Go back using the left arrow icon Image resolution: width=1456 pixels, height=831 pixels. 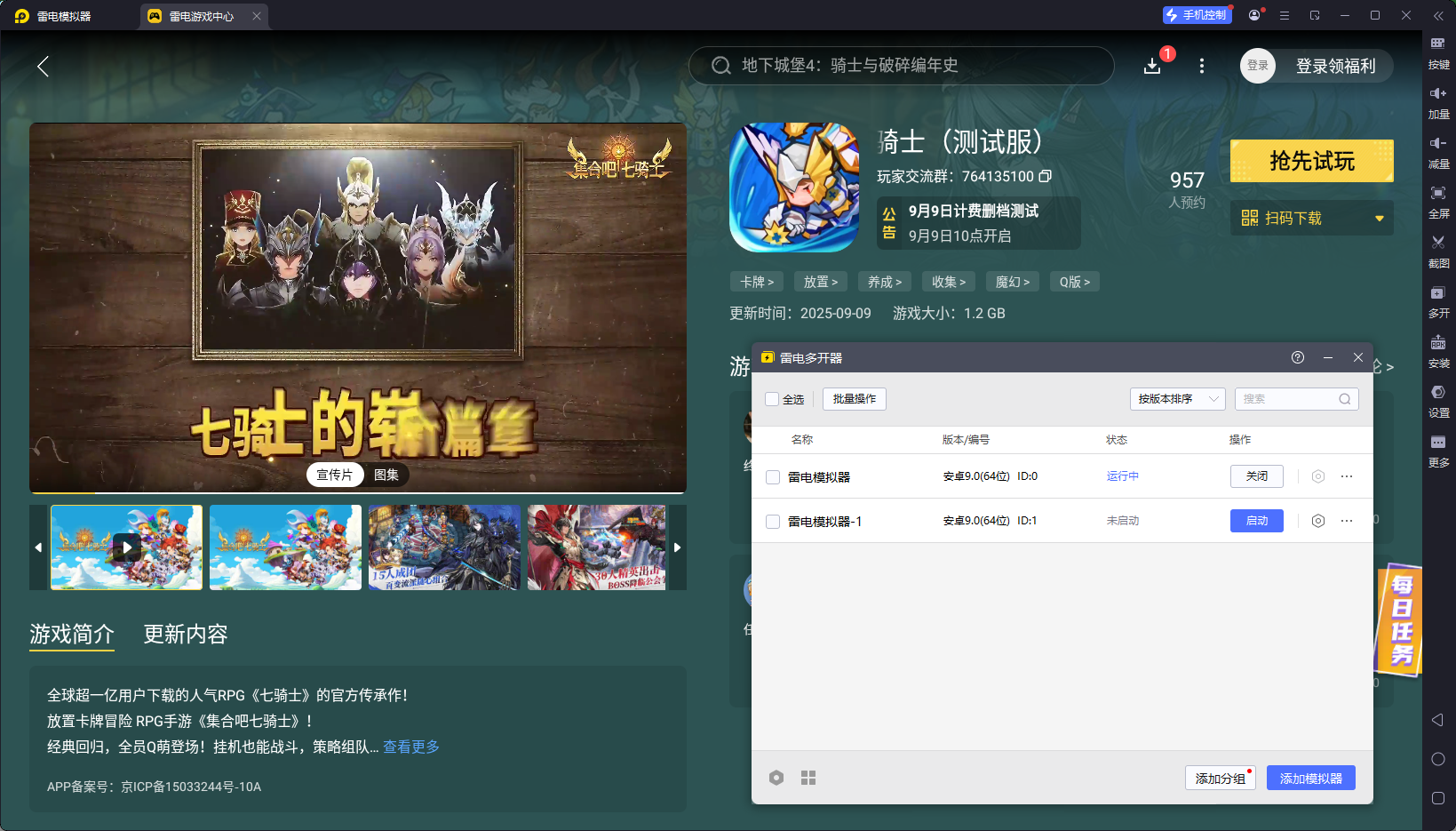pos(43,66)
